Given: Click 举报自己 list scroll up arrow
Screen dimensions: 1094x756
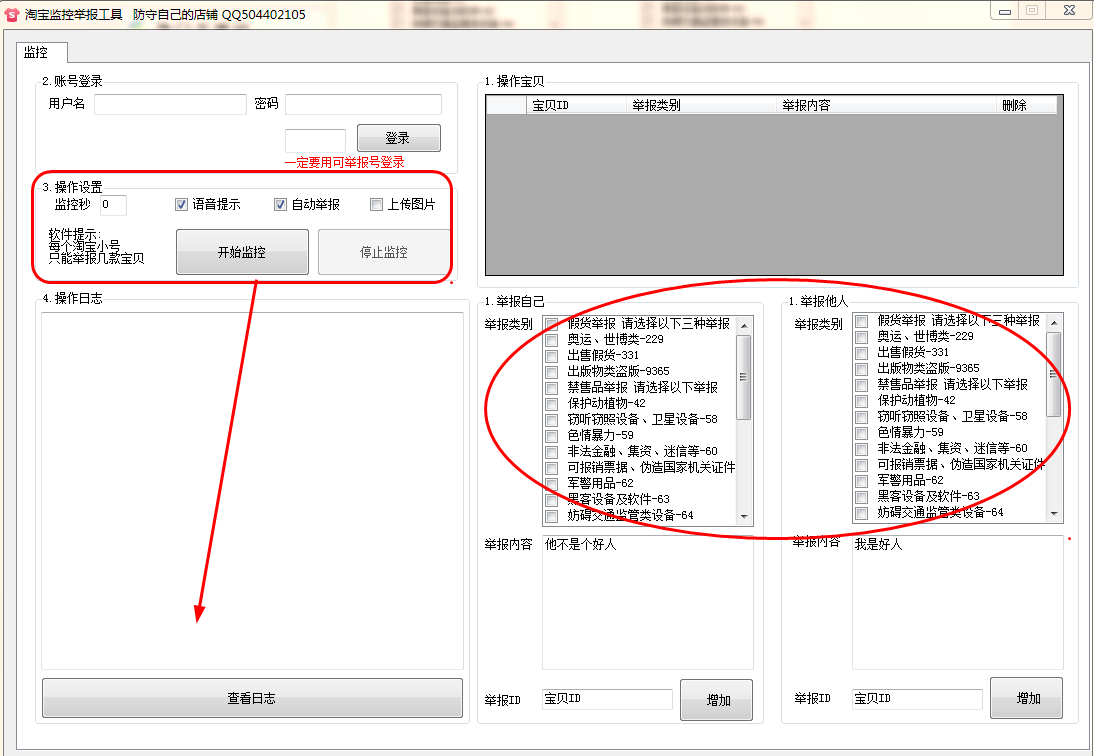Looking at the screenshot, I should (x=744, y=326).
